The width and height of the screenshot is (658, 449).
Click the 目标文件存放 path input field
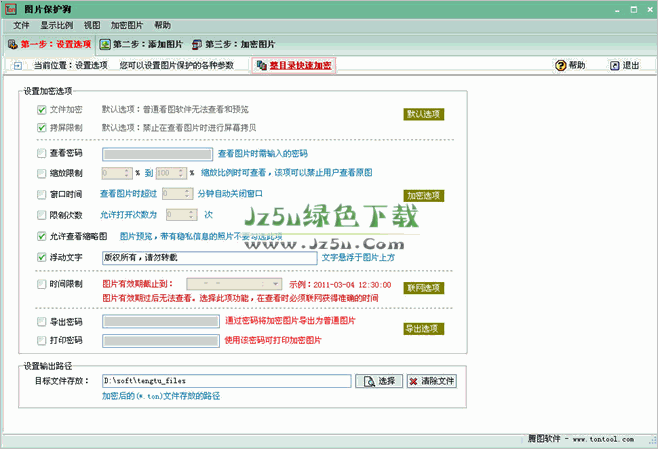(226, 381)
